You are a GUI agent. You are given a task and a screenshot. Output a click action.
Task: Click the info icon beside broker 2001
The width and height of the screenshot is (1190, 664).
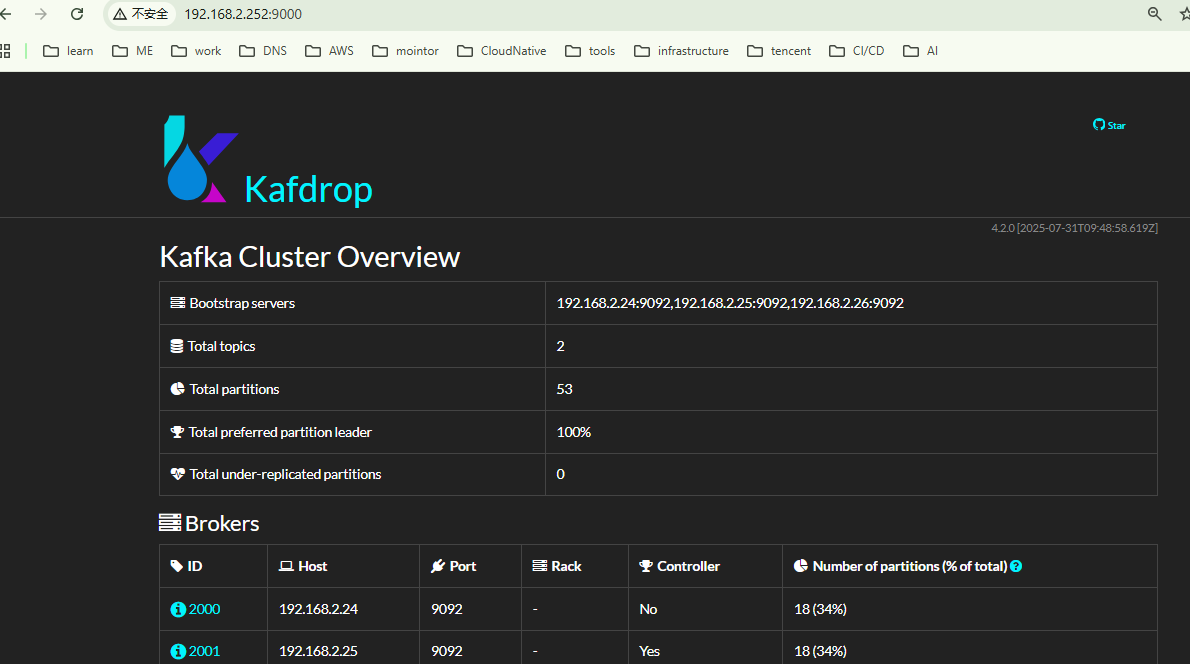[178, 651]
